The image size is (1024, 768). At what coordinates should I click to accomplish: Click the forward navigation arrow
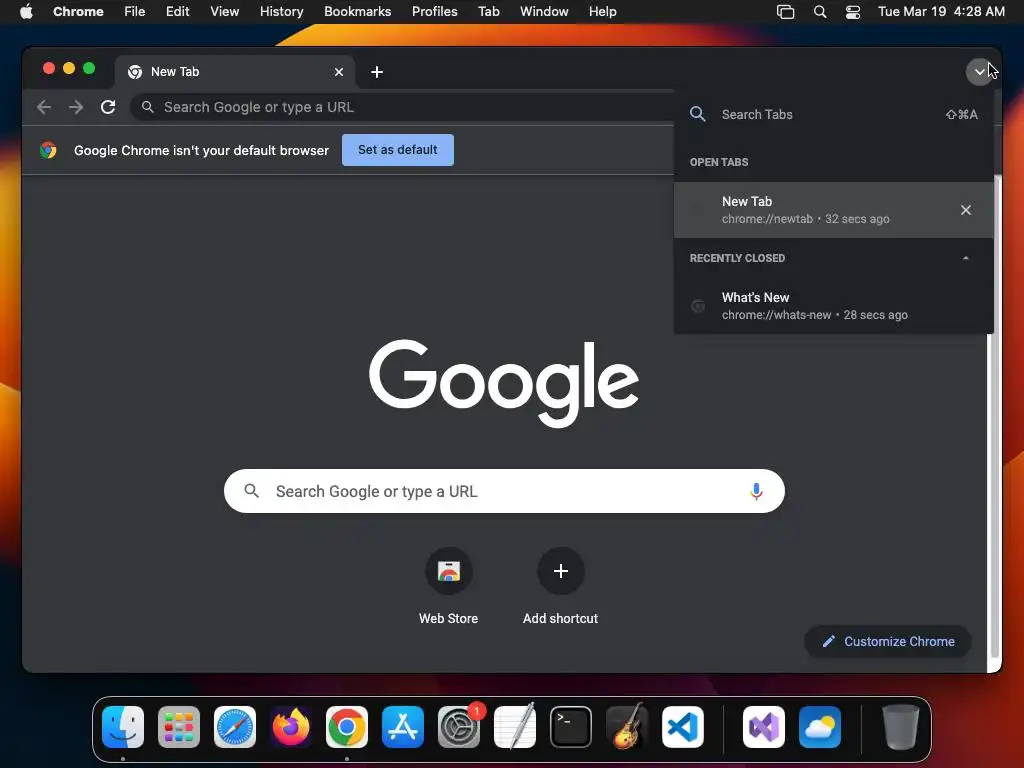pos(76,107)
